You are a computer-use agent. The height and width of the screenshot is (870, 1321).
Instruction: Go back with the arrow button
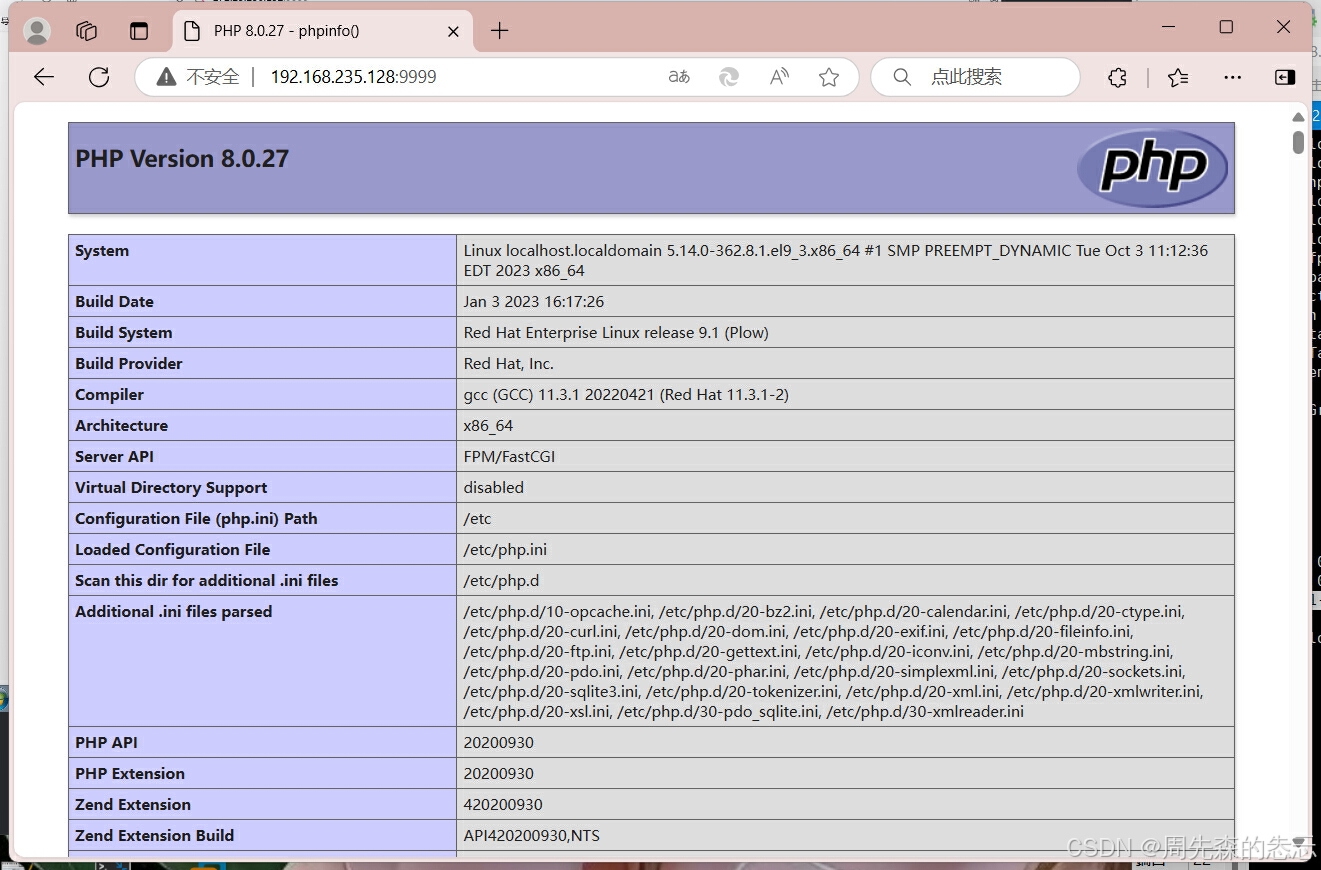[44, 77]
